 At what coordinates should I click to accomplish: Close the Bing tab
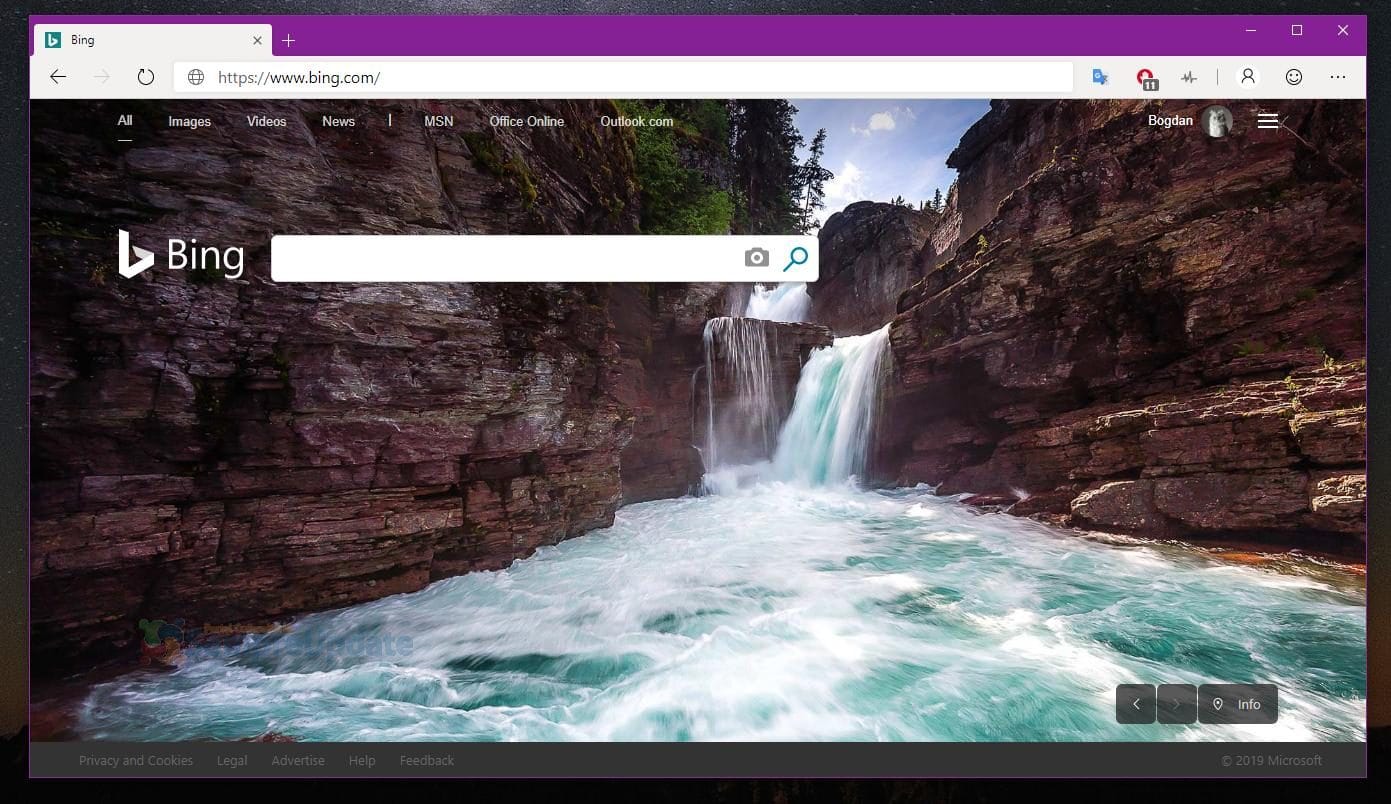257,40
